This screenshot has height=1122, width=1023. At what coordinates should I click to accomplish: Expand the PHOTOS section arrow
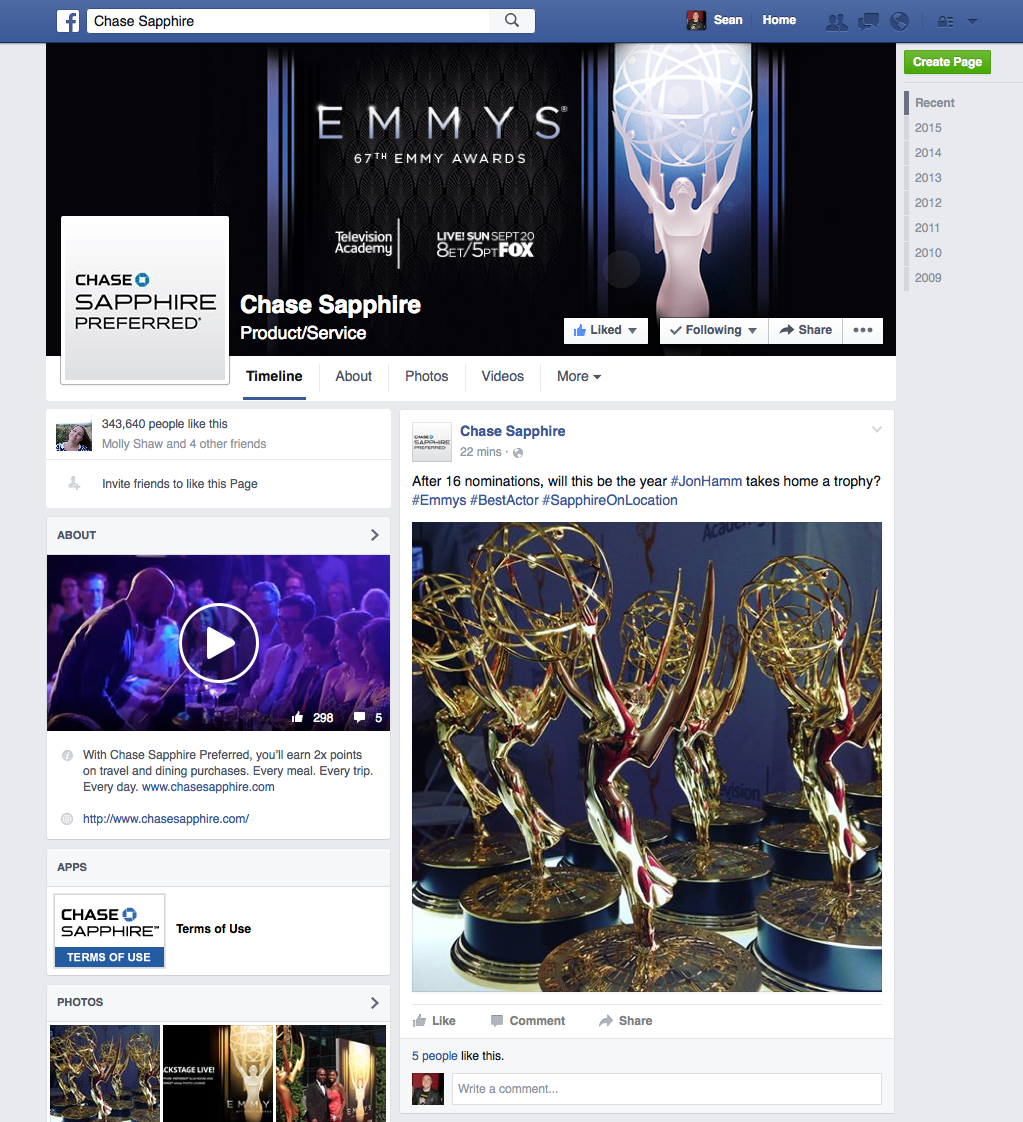coord(374,1003)
